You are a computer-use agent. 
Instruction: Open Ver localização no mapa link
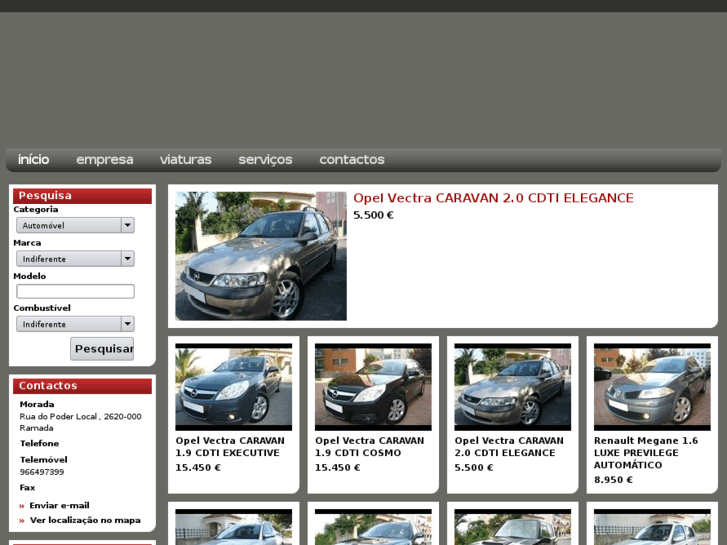pyautogui.click(x=85, y=520)
